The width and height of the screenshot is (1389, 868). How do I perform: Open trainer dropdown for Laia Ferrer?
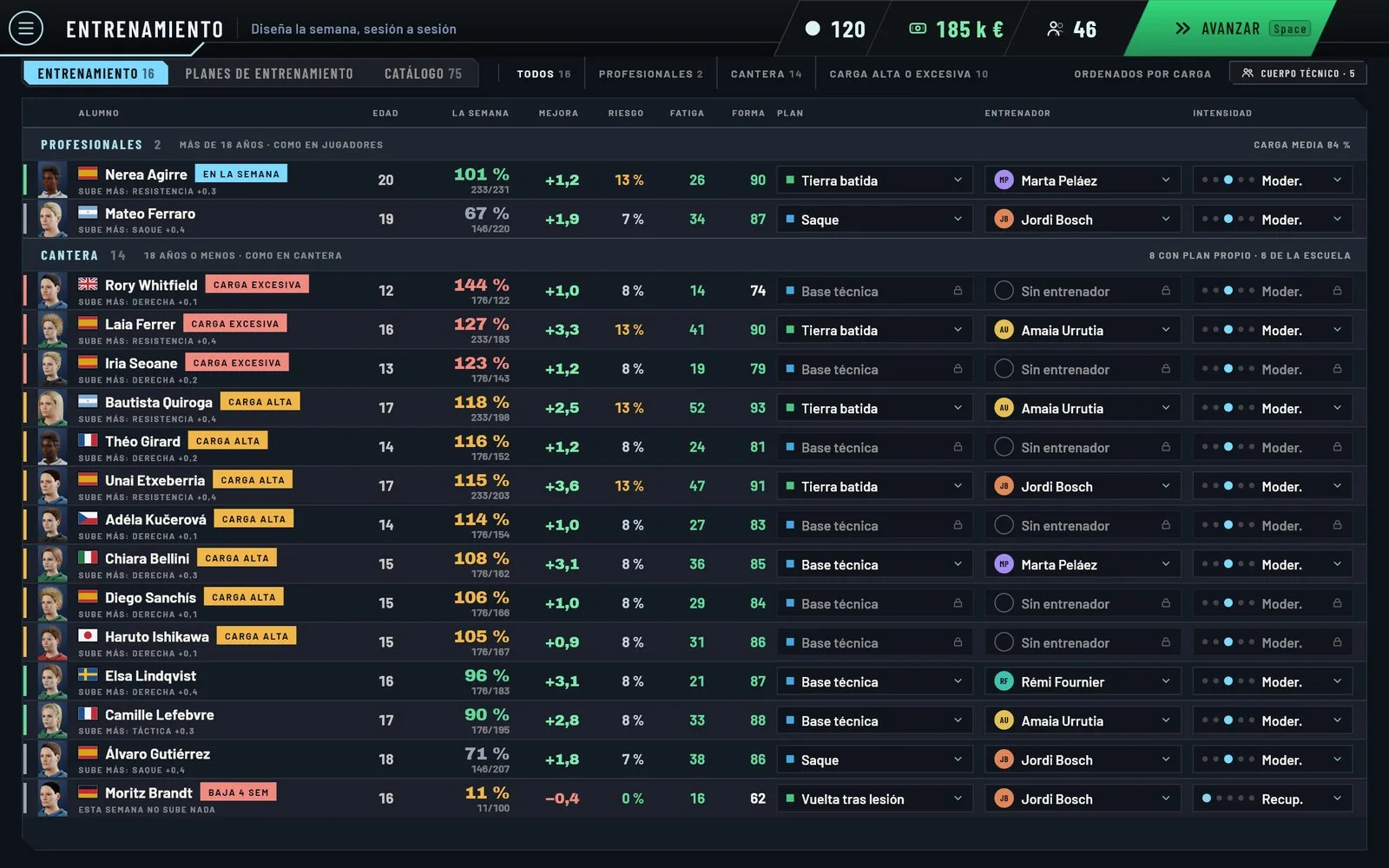1083,330
